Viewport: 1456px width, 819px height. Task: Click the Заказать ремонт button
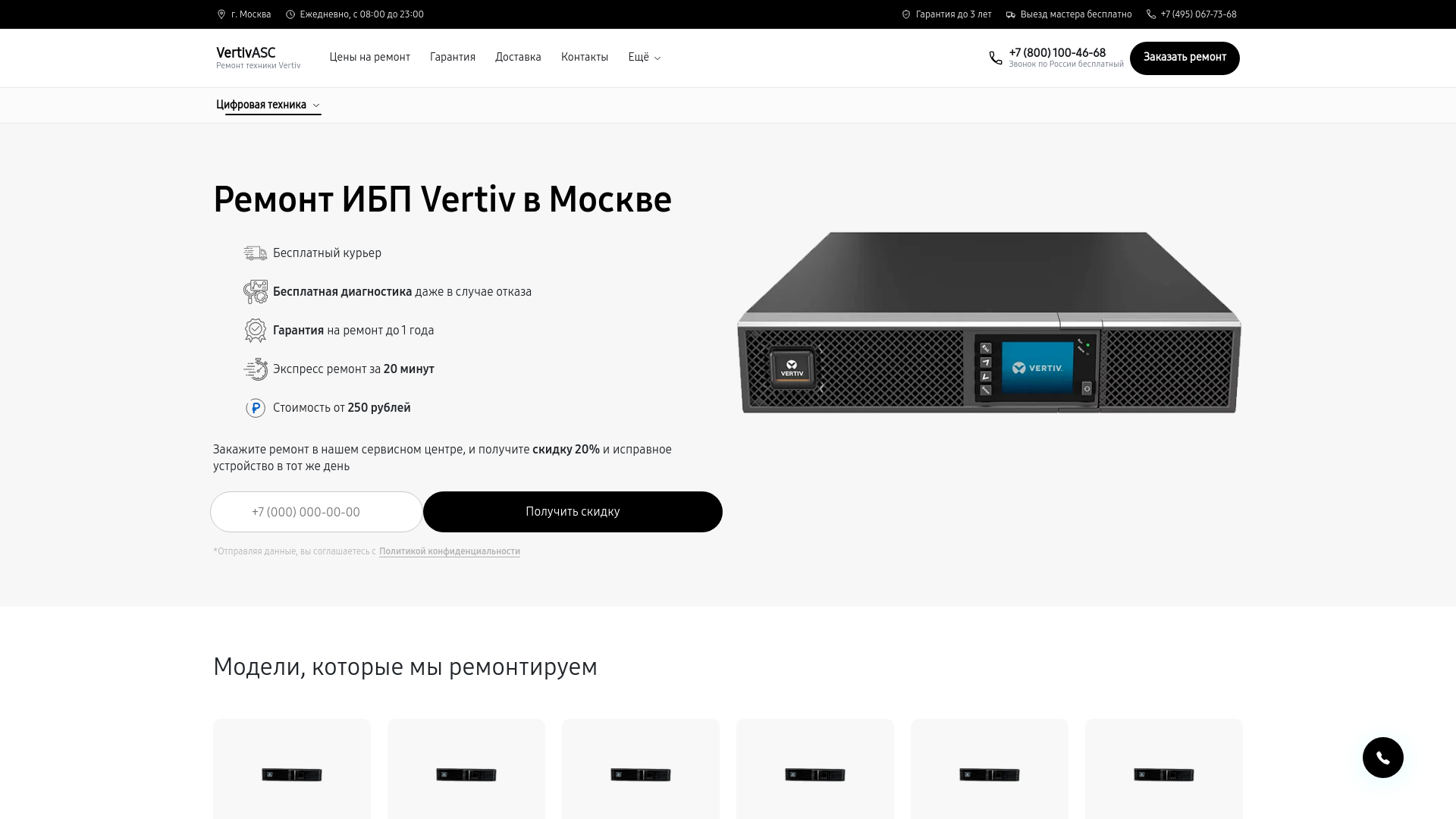pos(1185,58)
